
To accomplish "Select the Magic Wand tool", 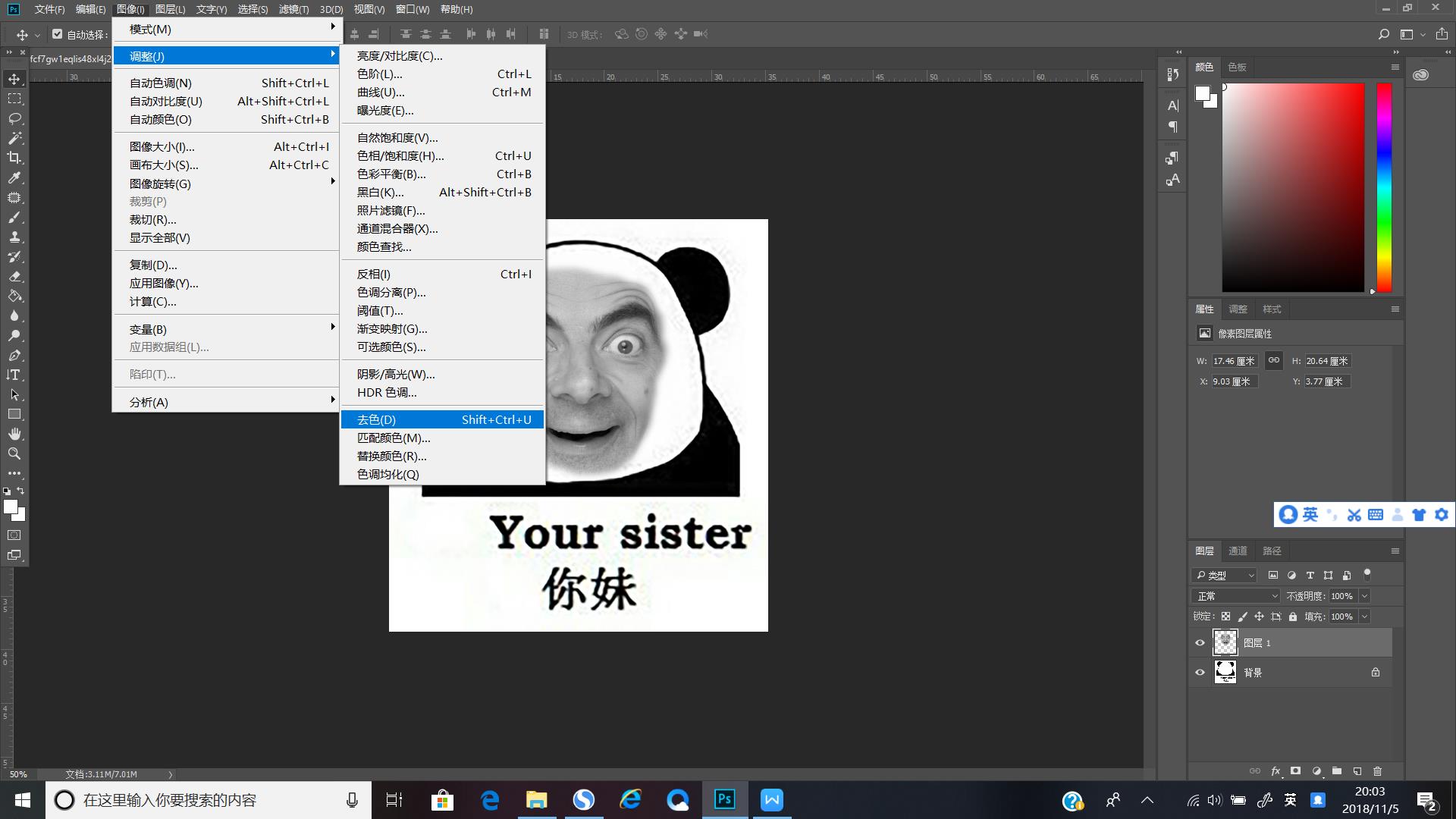I will (14, 138).
